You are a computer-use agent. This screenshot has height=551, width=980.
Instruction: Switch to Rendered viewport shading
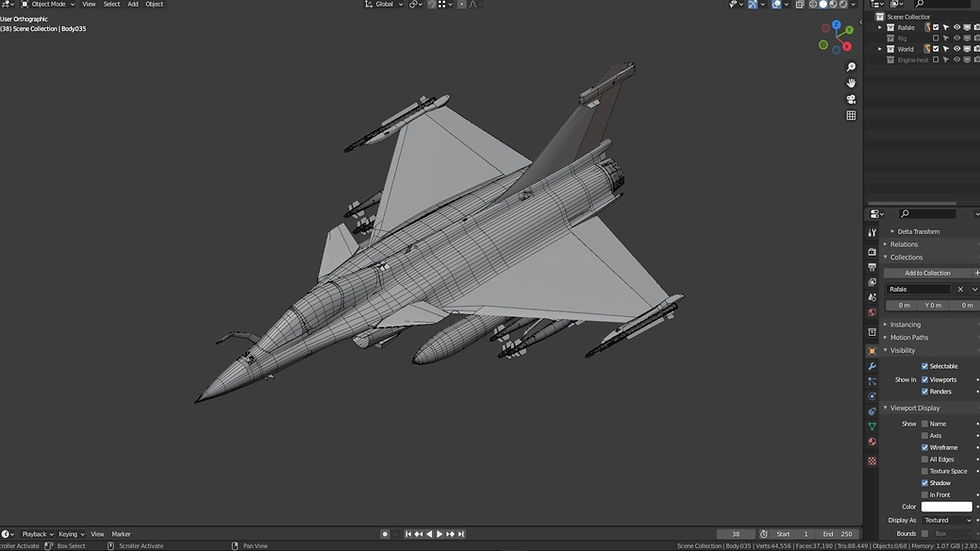coord(843,4)
